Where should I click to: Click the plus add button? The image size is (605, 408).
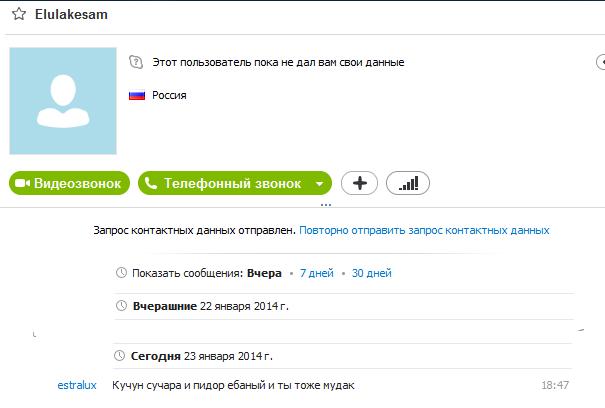(x=360, y=183)
